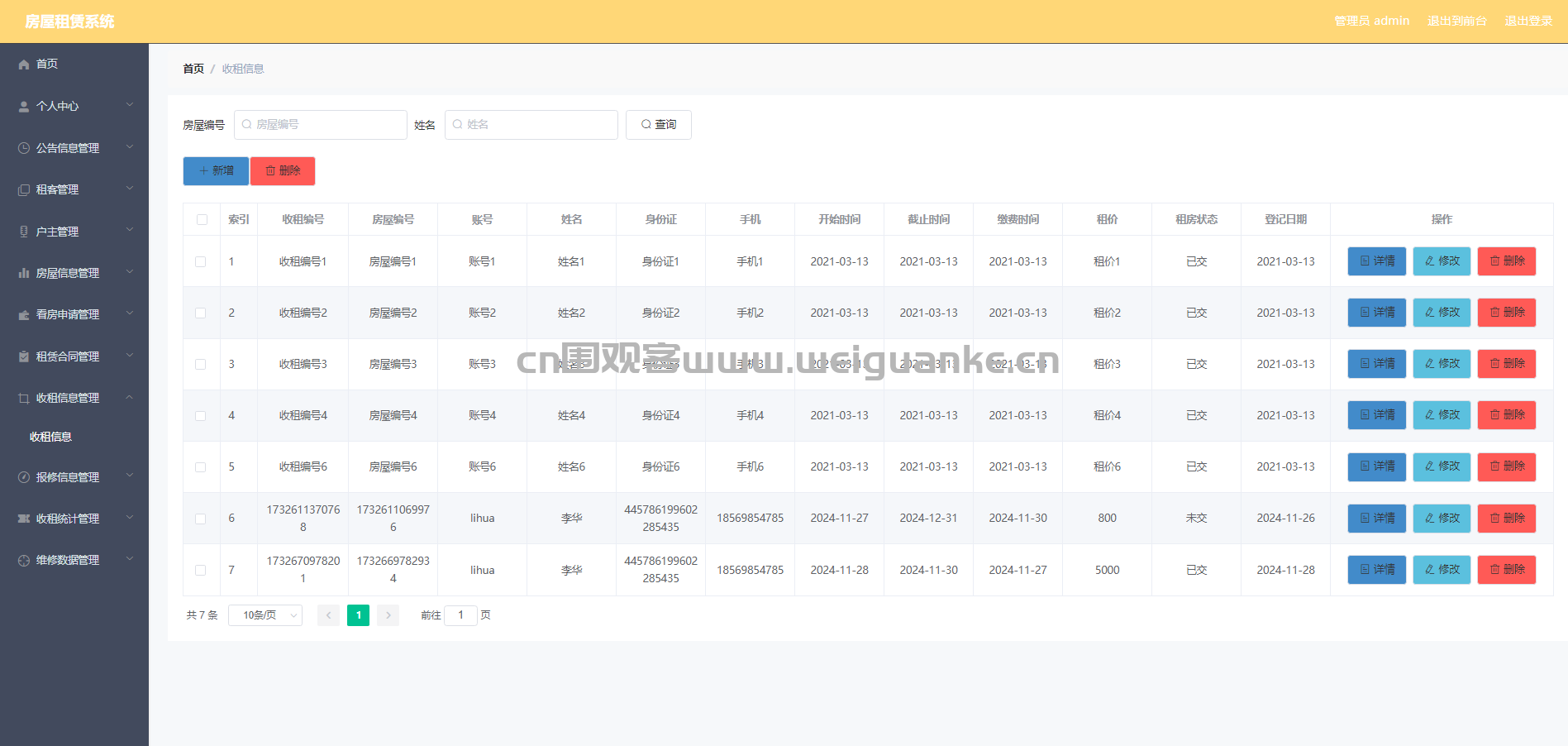Click the 查询 search button
The image size is (1568, 746).
tap(659, 125)
